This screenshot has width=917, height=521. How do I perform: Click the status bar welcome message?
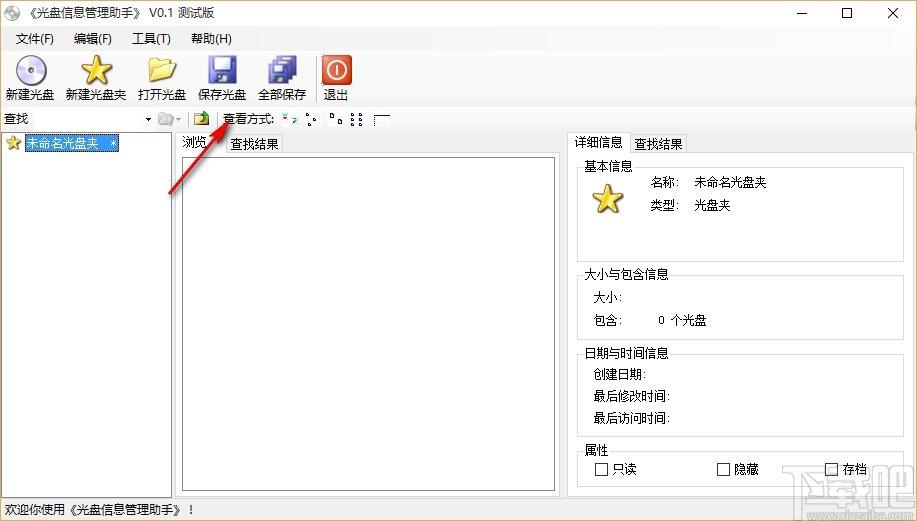[99, 509]
